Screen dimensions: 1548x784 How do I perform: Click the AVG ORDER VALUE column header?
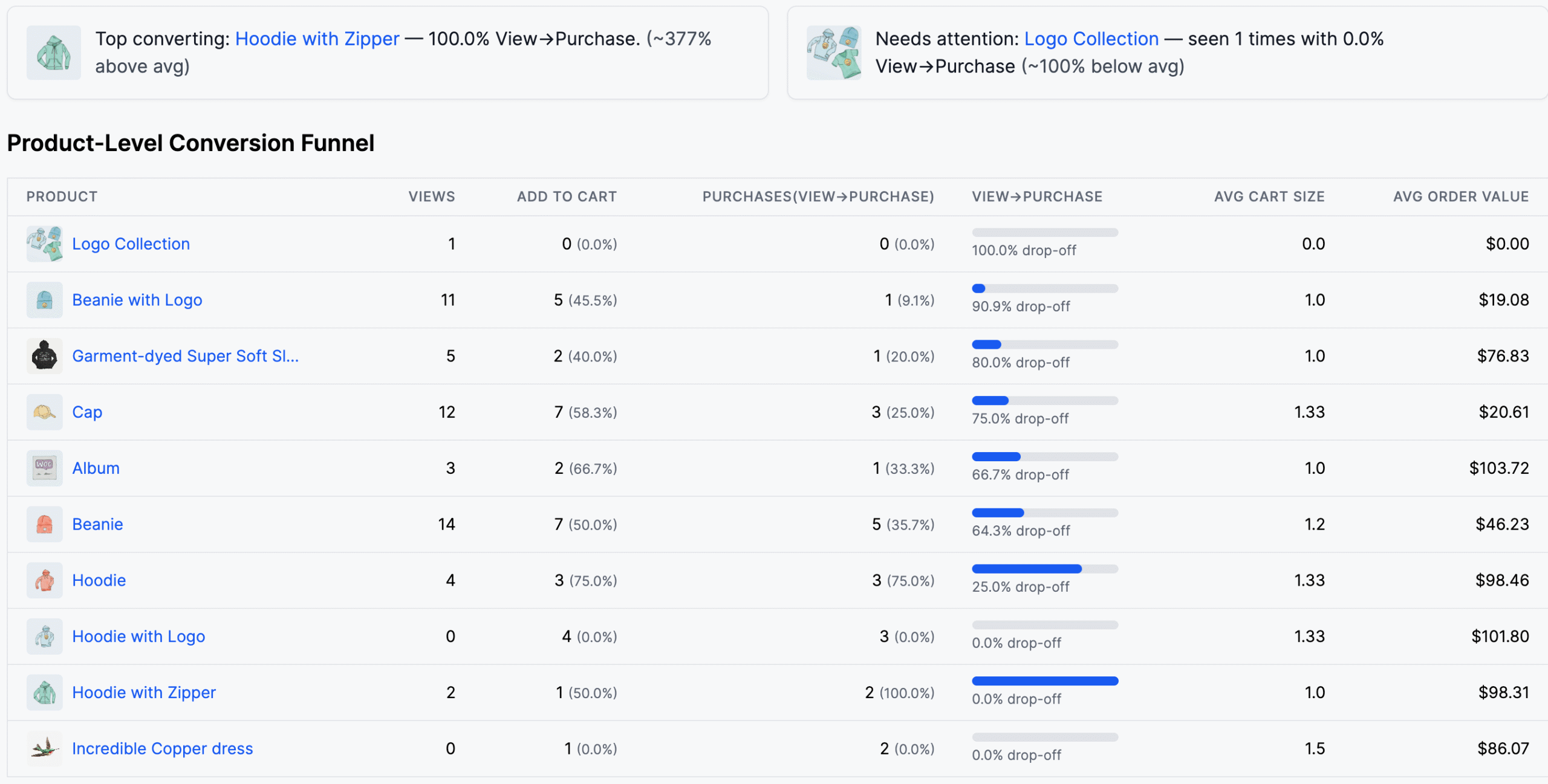point(1460,196)
